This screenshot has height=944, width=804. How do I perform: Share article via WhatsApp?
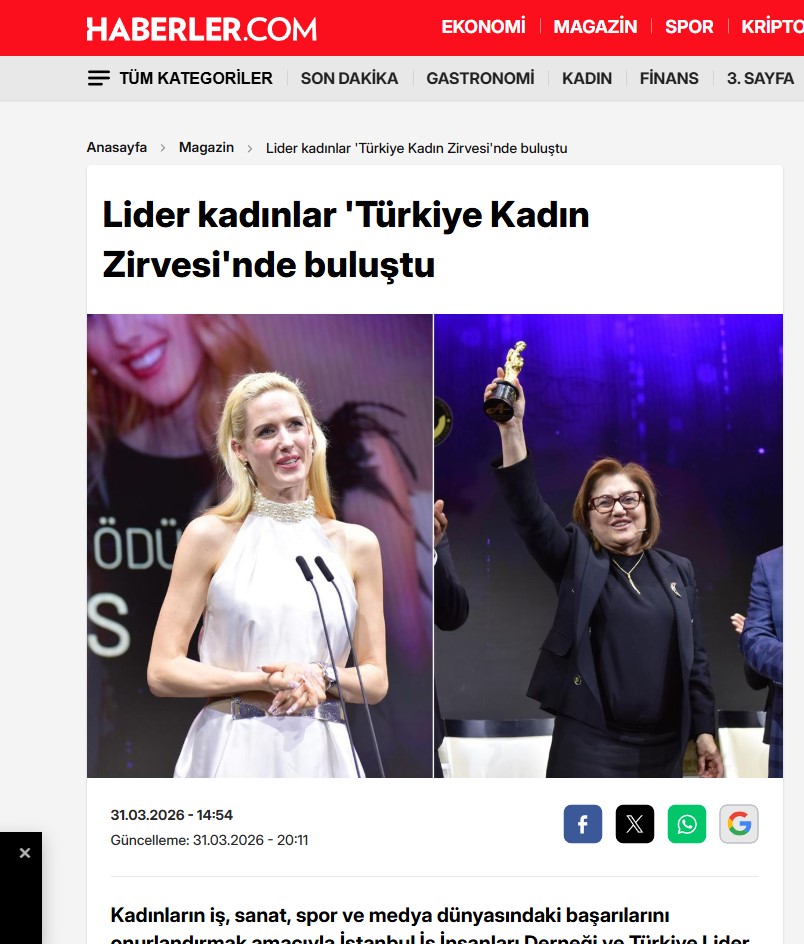(687, 824)
